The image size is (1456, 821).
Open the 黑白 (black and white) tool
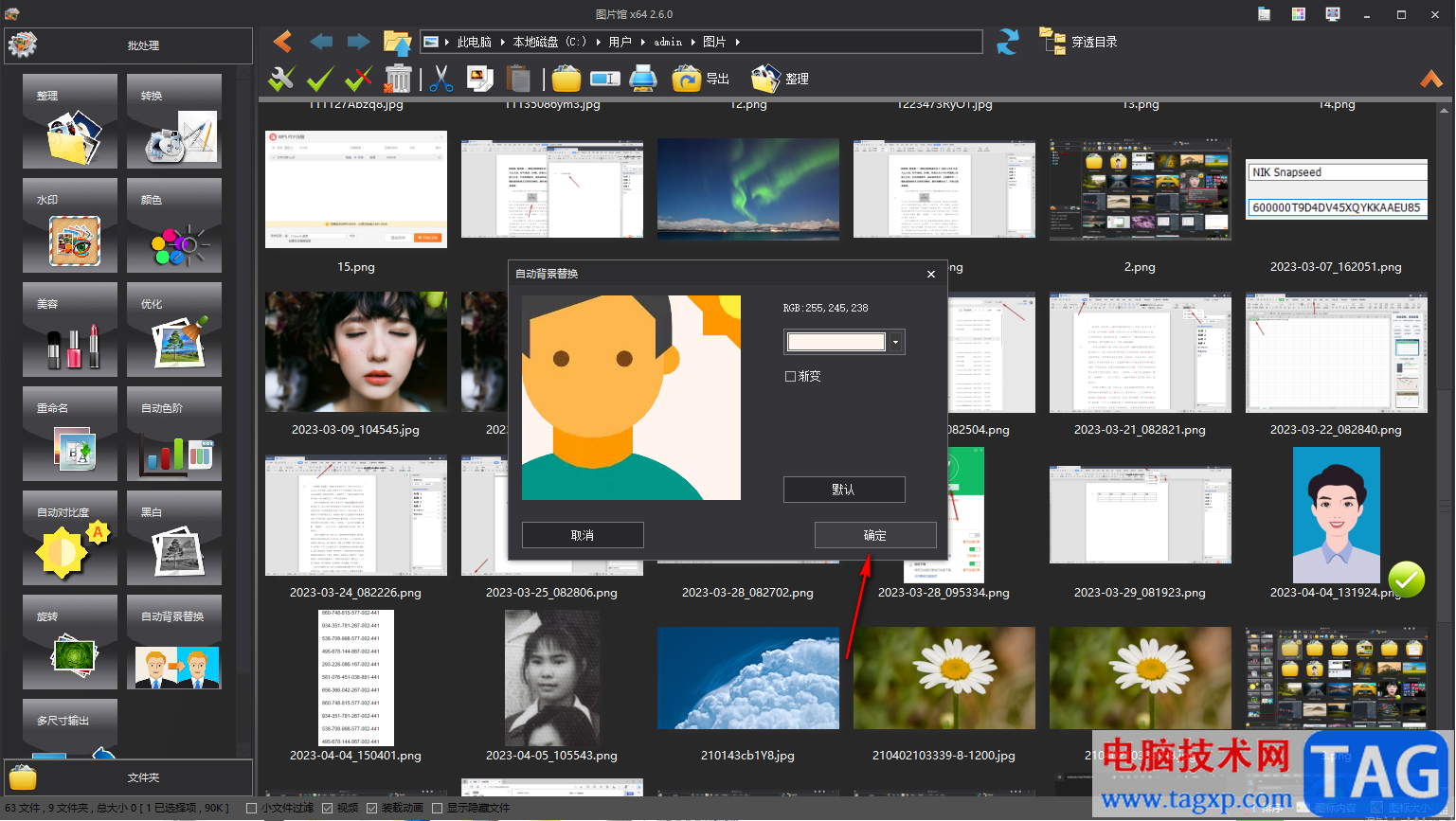[x=174, y=538]
